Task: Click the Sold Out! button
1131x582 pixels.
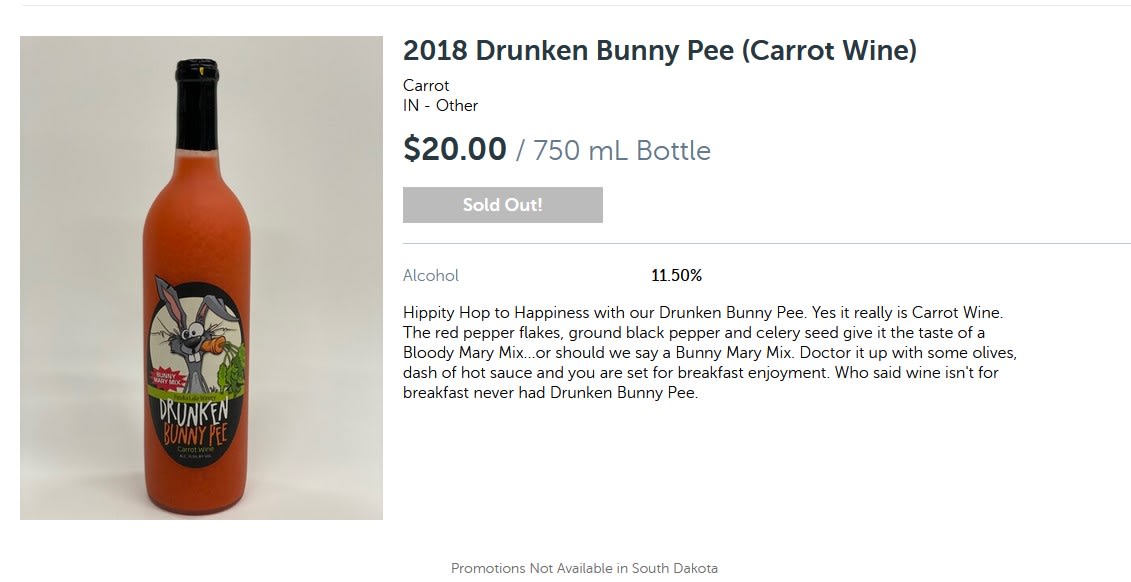Action: click(x=502, y=205)
